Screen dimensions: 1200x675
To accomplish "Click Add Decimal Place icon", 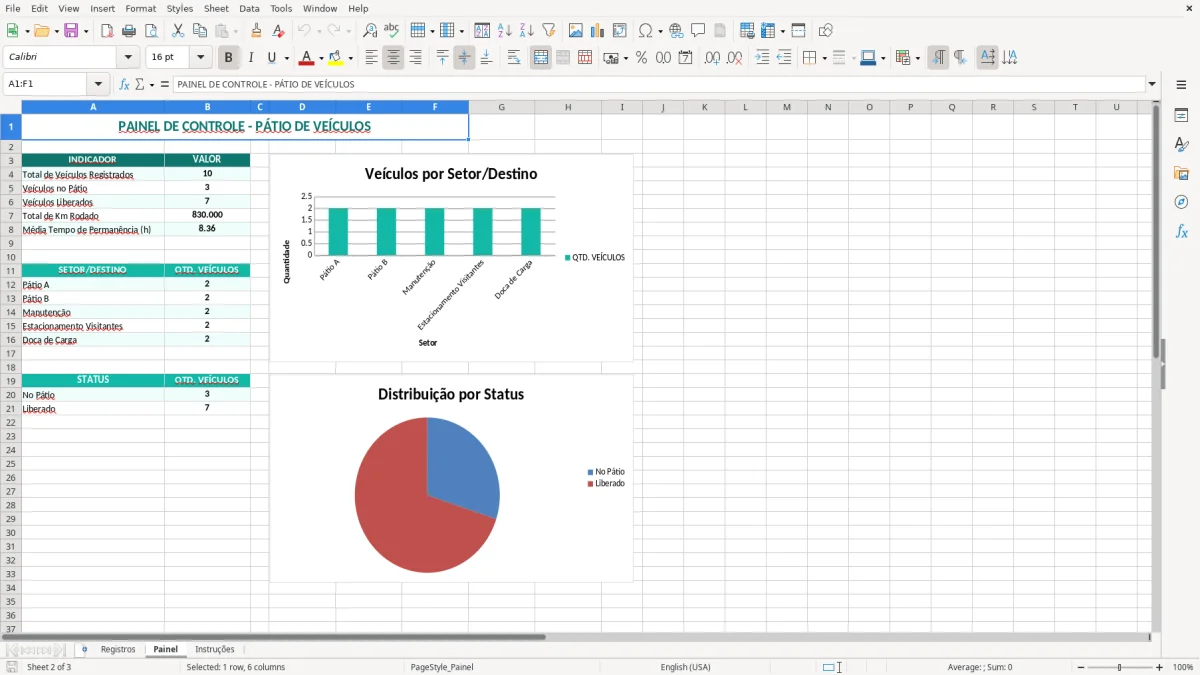I will (712, 58).
